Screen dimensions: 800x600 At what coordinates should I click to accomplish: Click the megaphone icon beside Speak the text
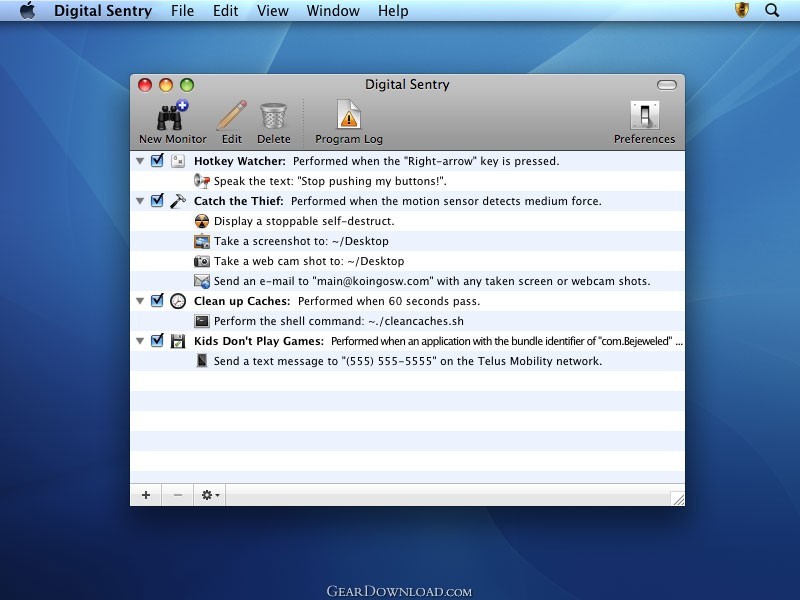[x=202, y=181]
